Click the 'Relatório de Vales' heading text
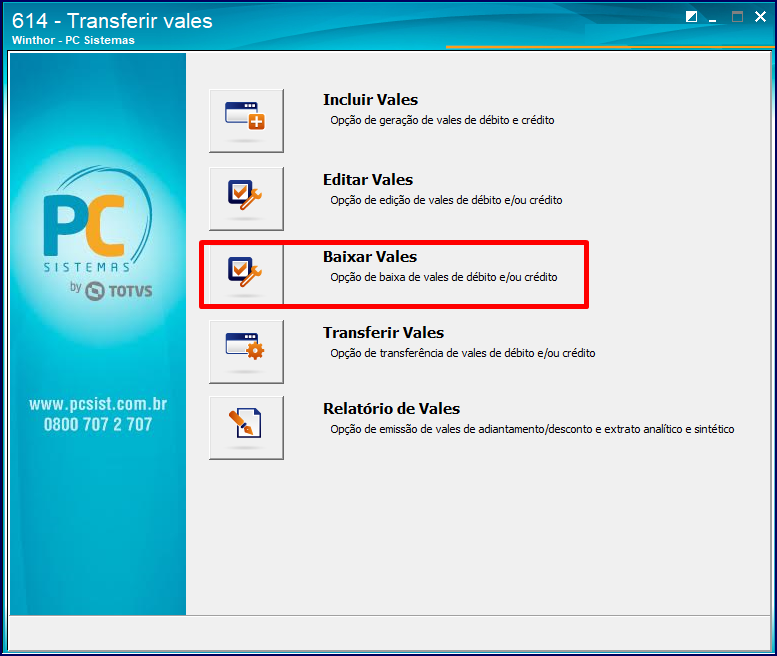 click(391, 409)
